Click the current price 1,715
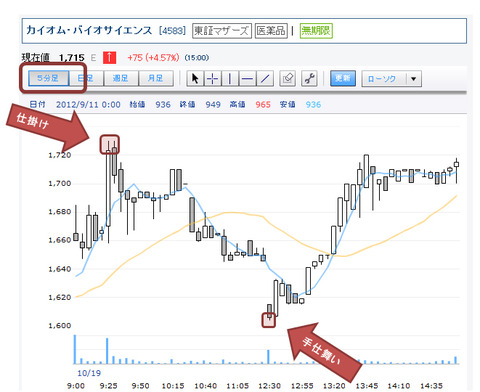 tap(72, 58)
